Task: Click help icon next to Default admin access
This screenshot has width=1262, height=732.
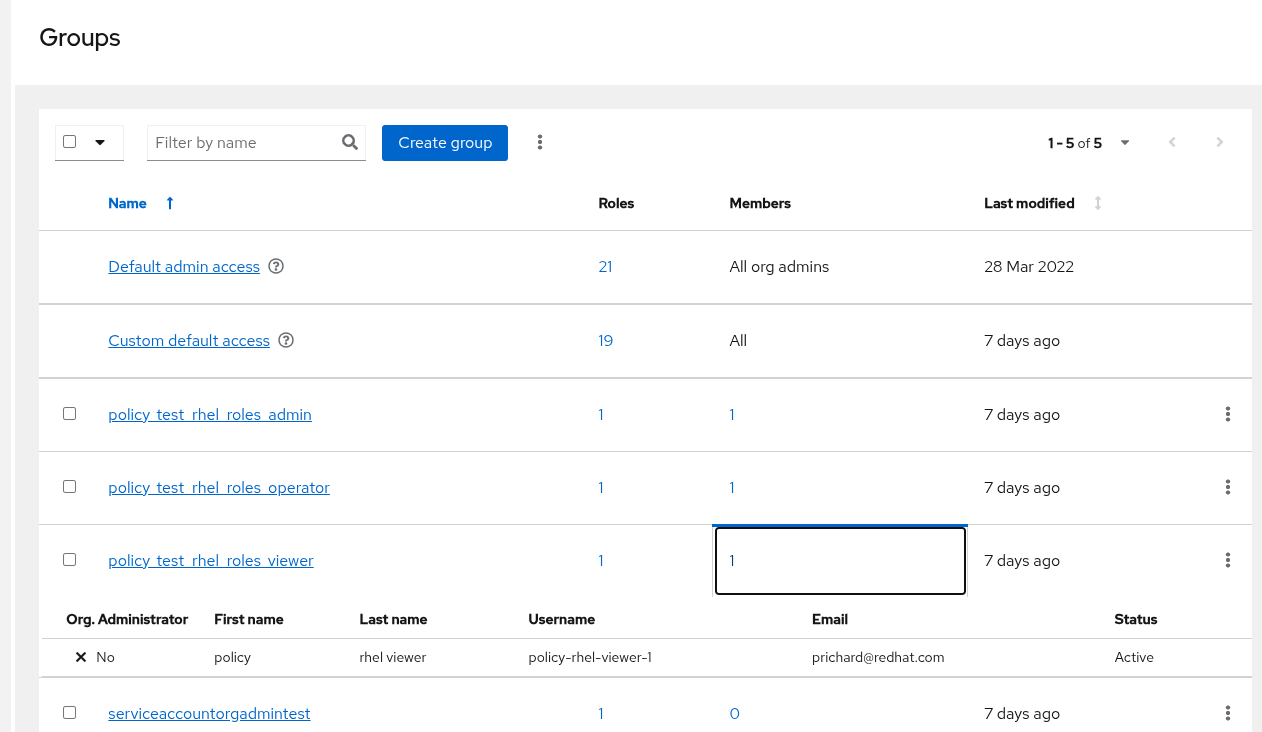Action: (x=277, y=267)
